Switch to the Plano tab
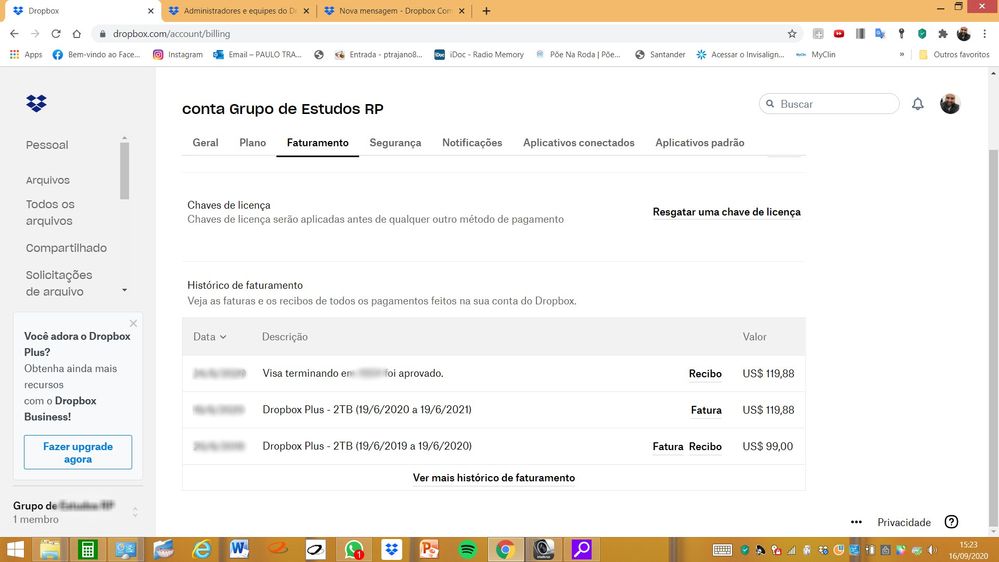 click(x=253, y=143)
